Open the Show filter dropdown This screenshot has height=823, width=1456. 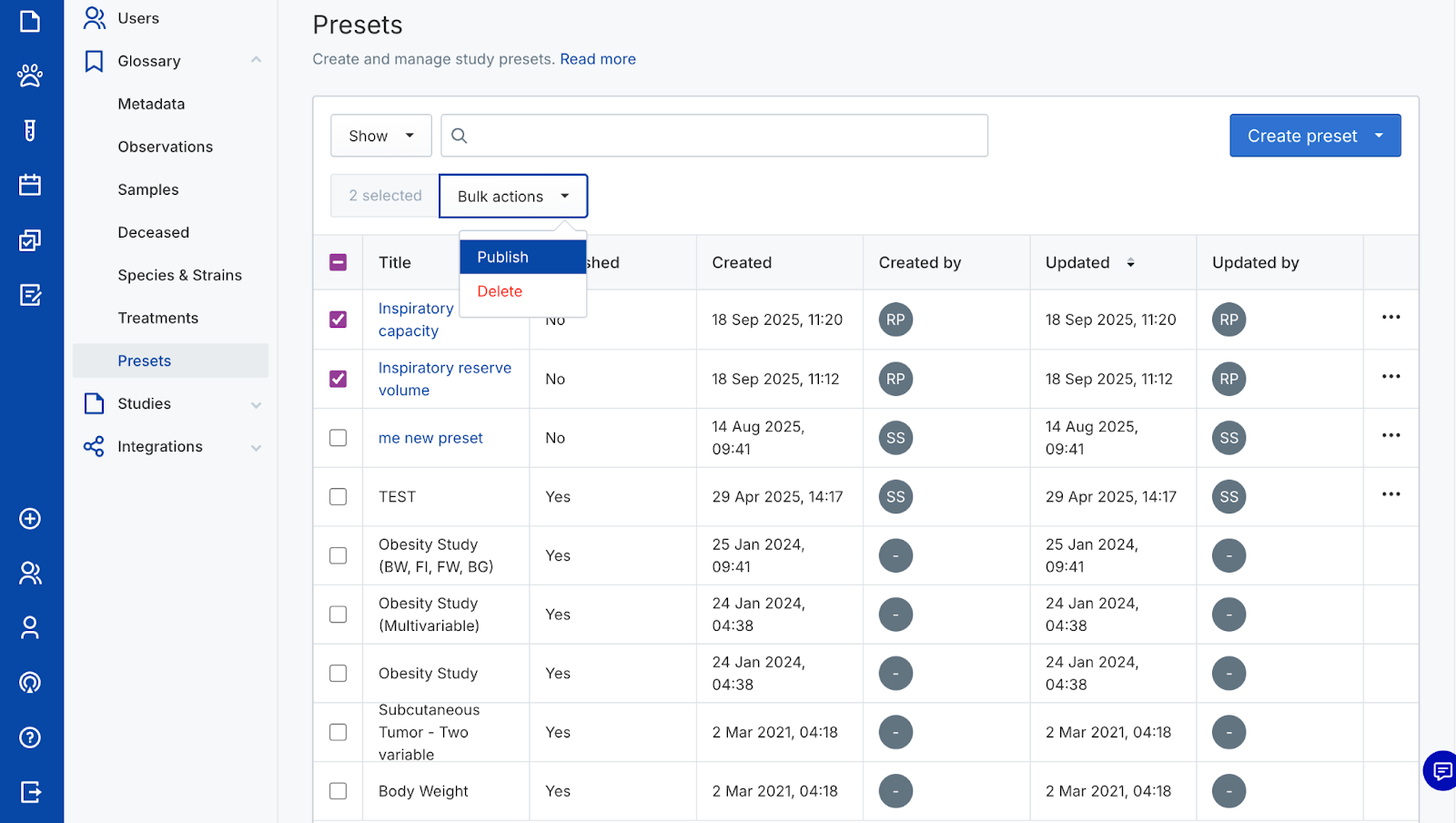[x=380, y=136]
